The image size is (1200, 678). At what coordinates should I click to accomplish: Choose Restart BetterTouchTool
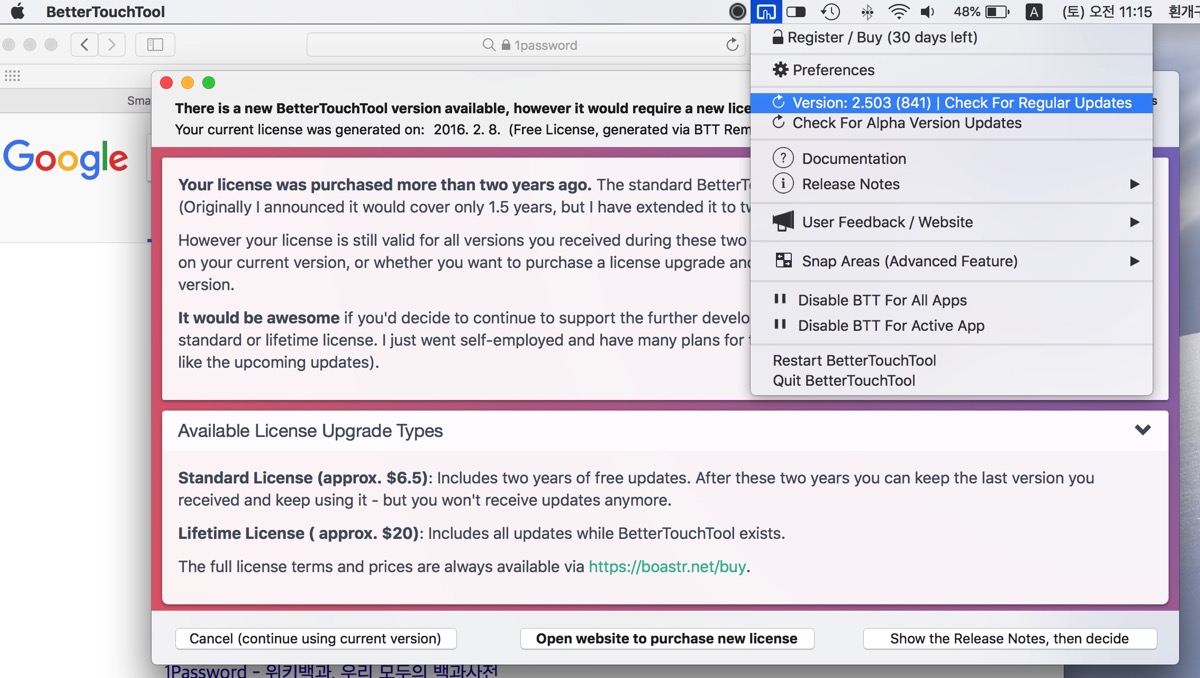coord(951,360)
